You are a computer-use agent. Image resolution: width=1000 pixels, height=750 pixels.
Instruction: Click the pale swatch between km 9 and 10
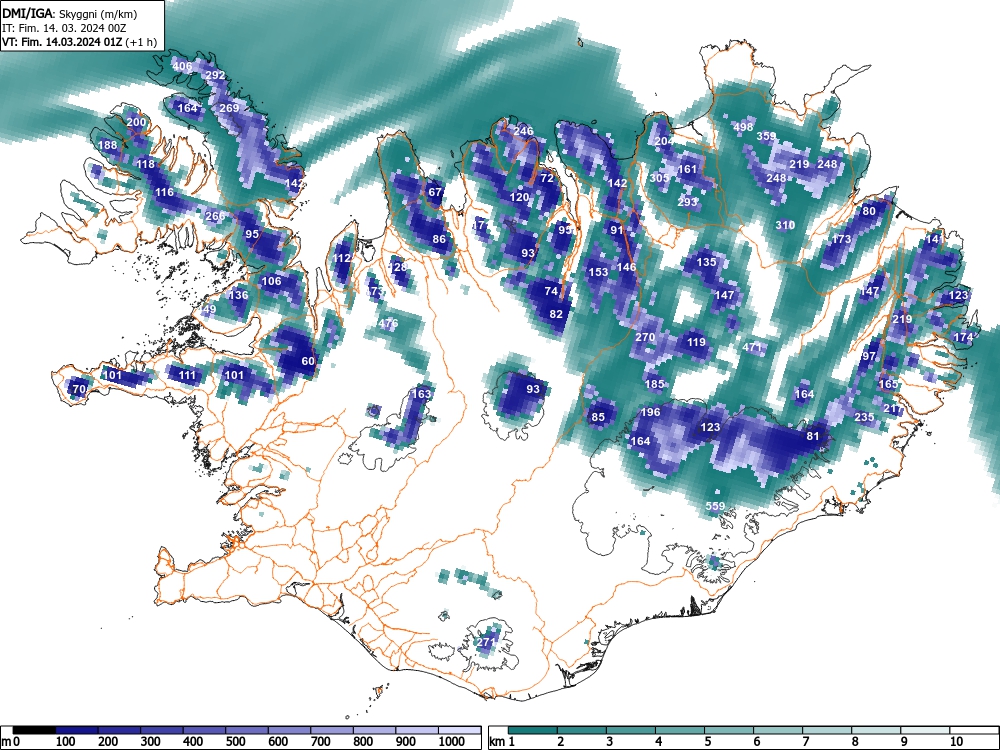coord(925,730)
